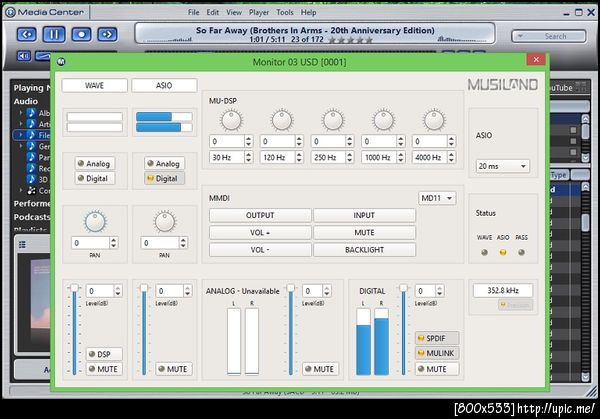The image size is (600, 419).
Task: Click the Media Center logo icon
Action: point(10,12)
